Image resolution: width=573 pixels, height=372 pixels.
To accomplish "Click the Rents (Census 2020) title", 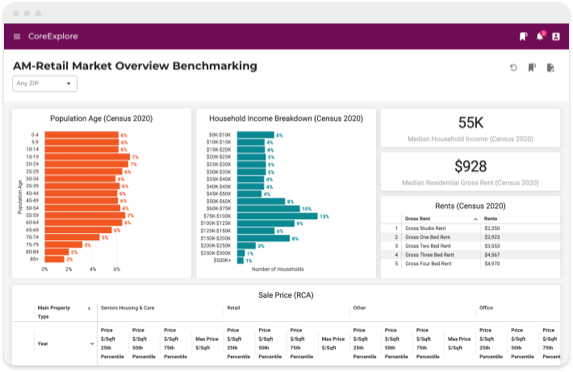I will [x=470, y=206].
